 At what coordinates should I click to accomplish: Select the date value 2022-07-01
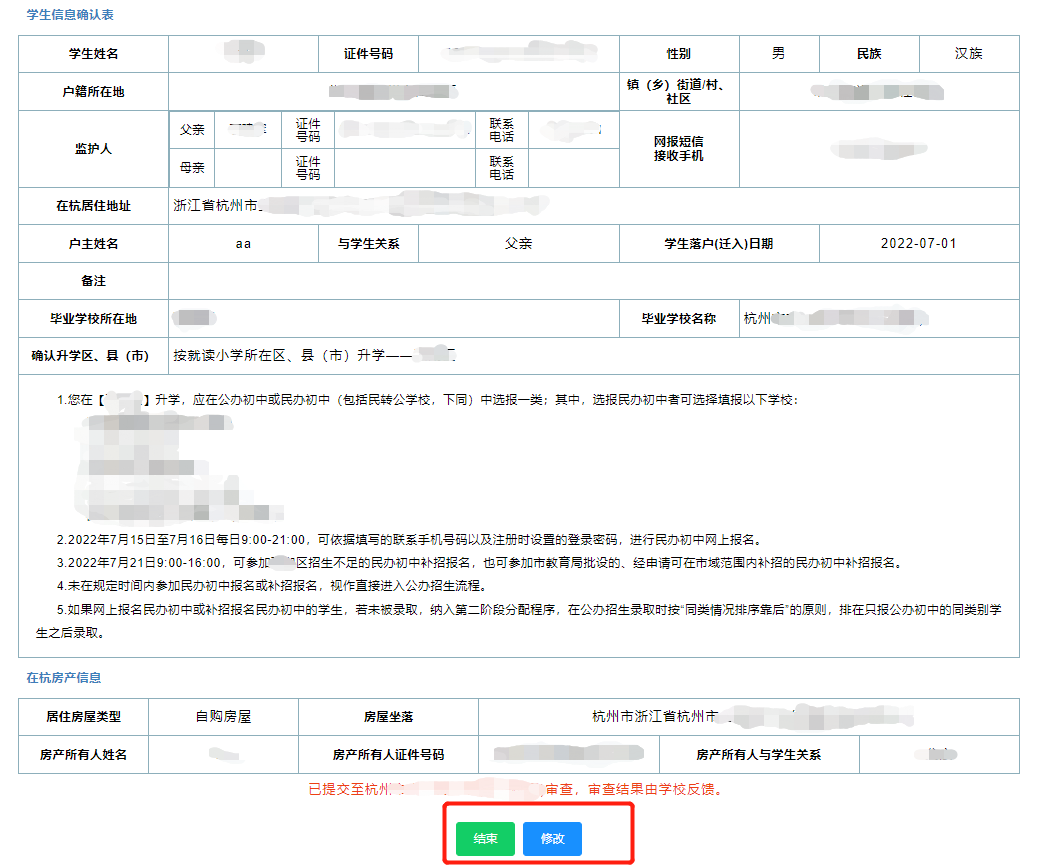click(918, 244)
